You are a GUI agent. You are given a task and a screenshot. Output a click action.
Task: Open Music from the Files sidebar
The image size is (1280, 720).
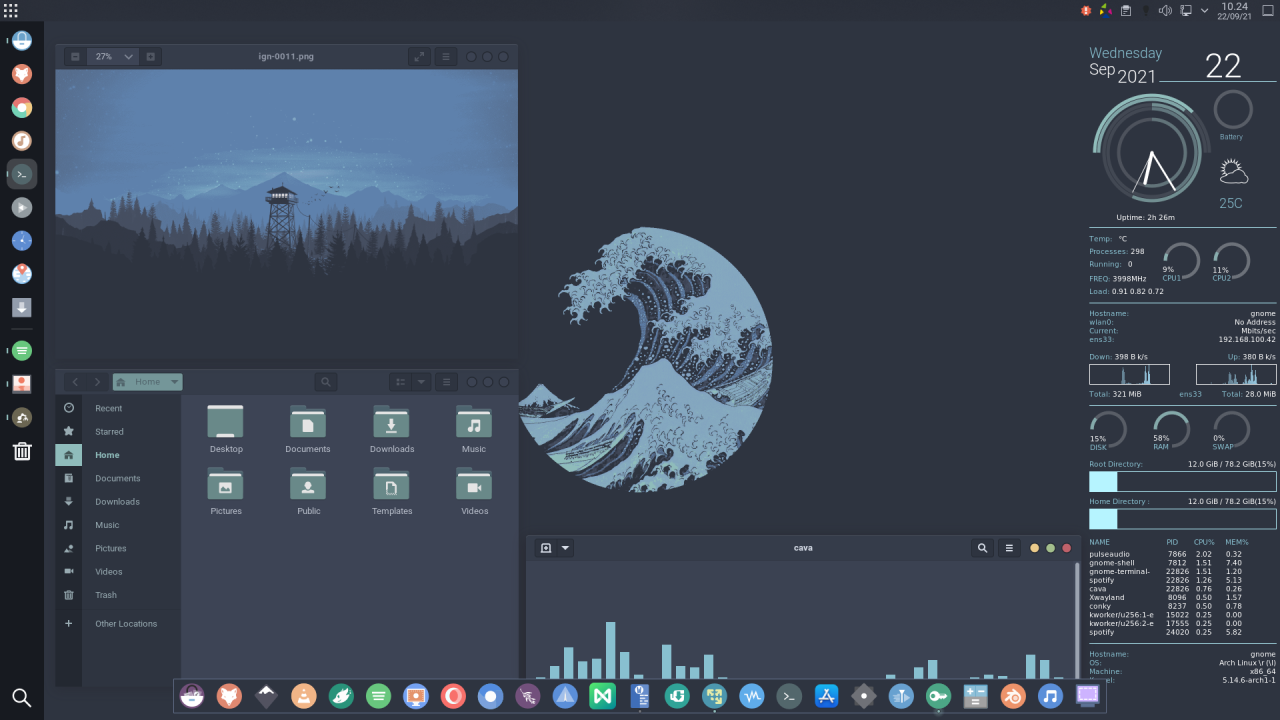click(118, 525)
